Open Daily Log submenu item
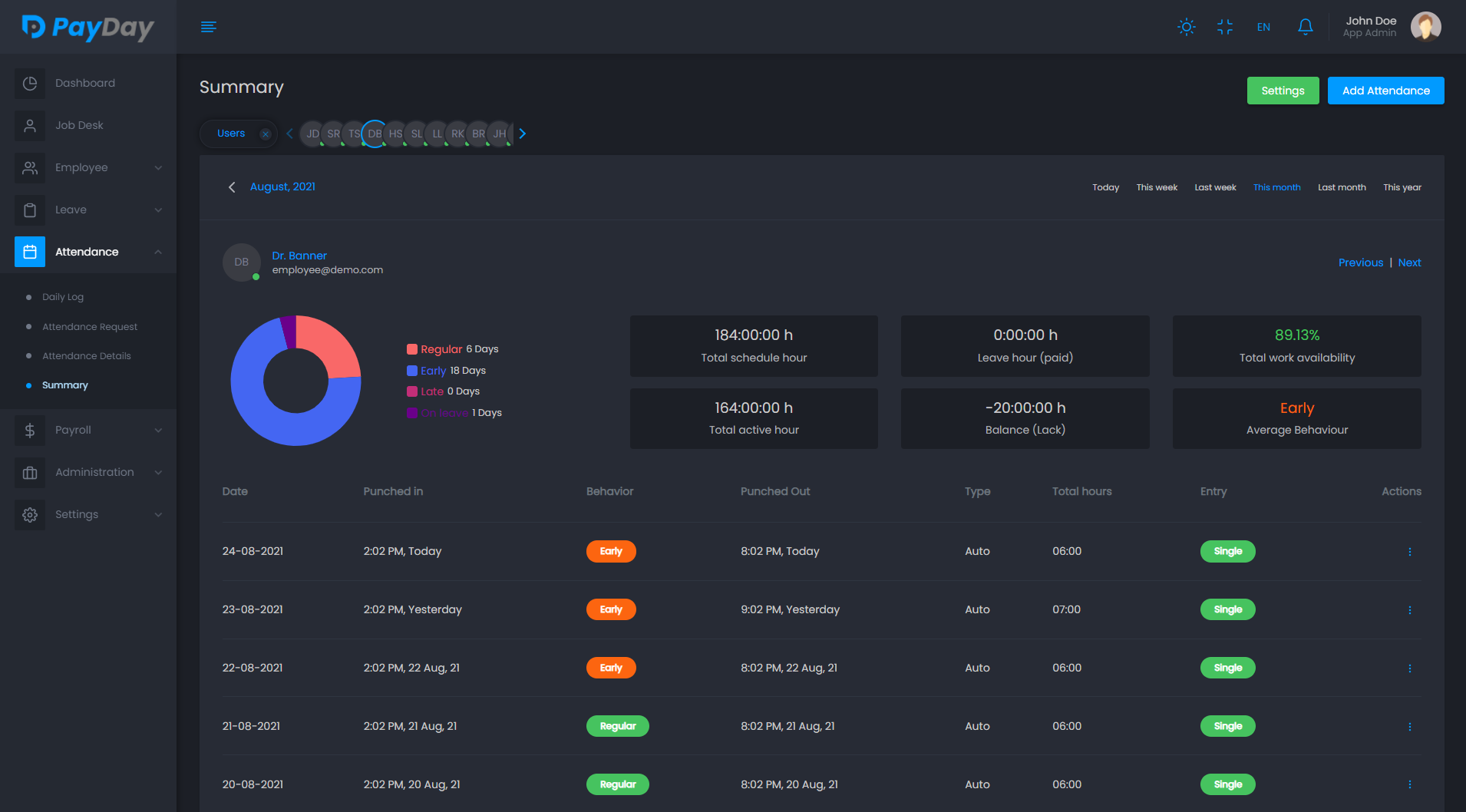 (x=63, y=297)
